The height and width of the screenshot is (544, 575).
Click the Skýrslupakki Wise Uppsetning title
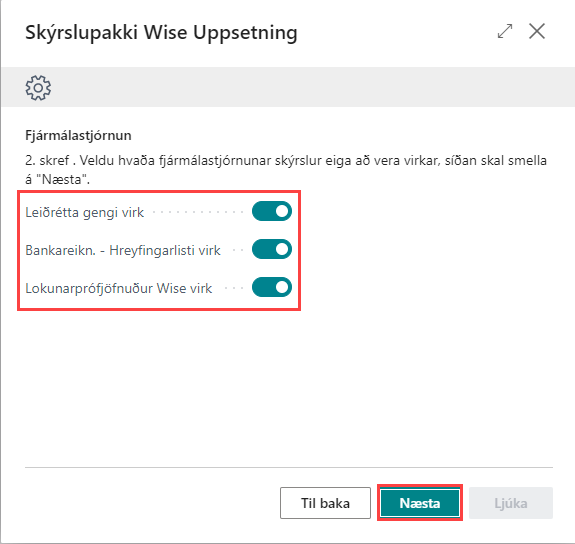161,32
